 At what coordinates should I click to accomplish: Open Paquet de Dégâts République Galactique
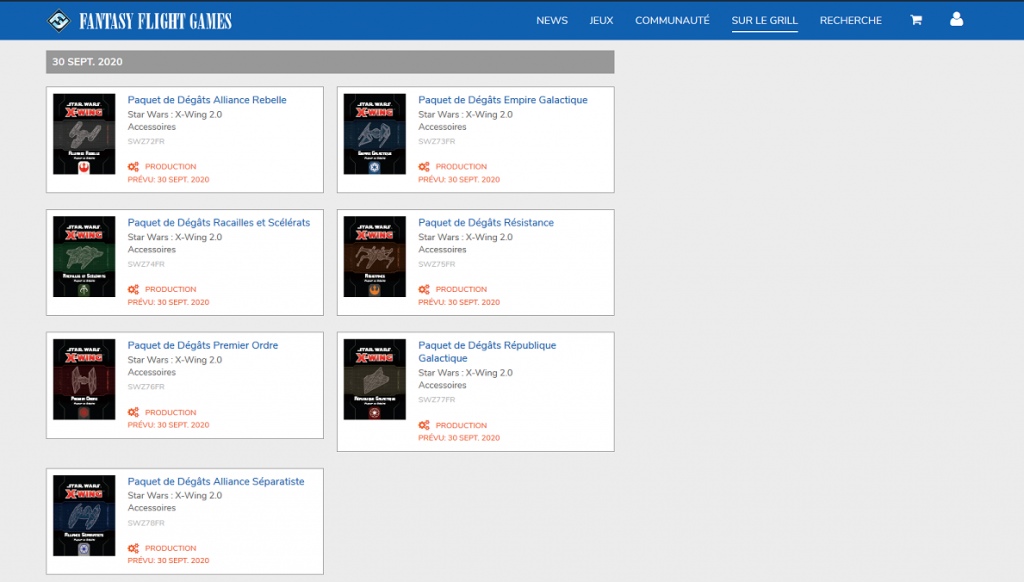coord(487,351)
